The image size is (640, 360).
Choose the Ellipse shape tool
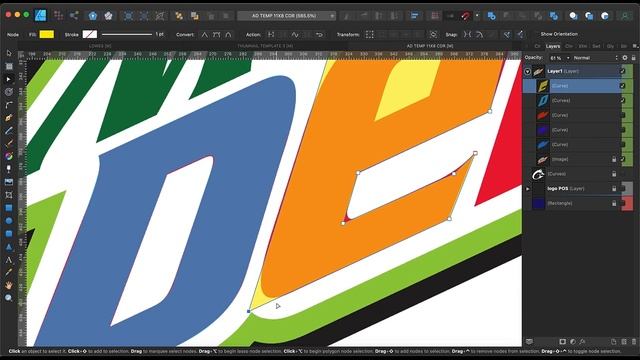9,221
